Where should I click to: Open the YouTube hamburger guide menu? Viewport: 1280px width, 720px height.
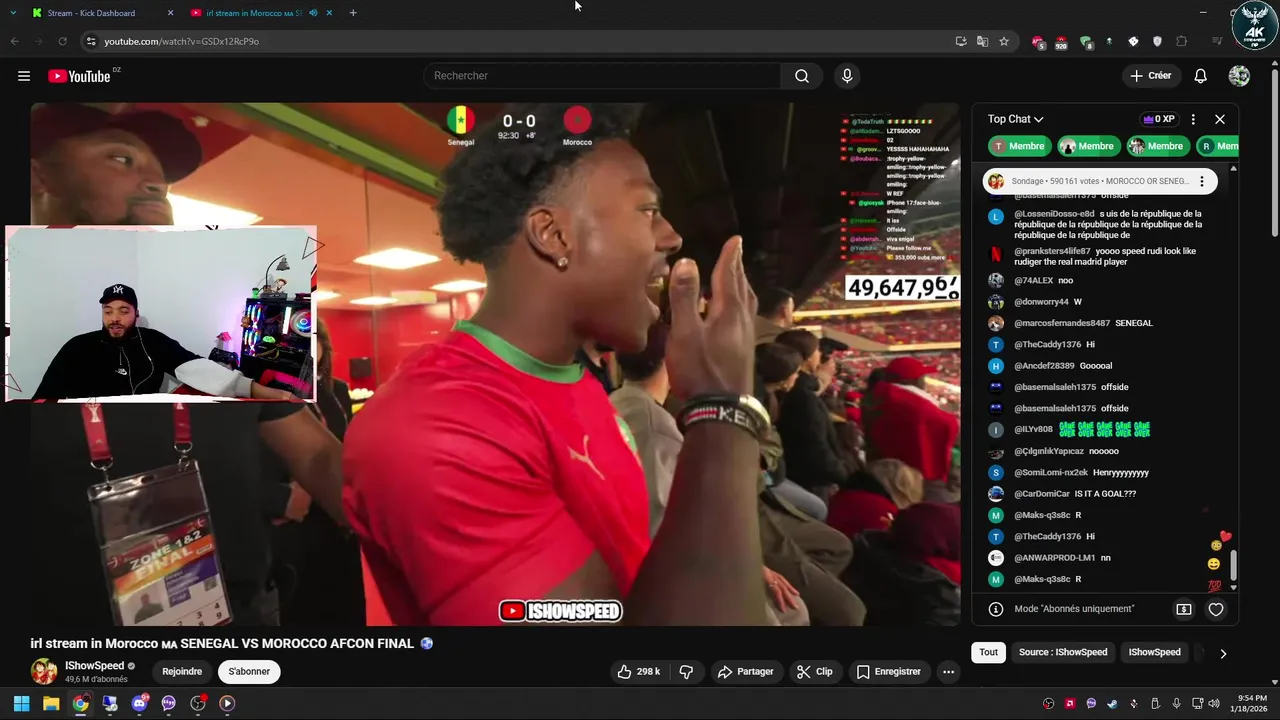(x=24, y=76)
